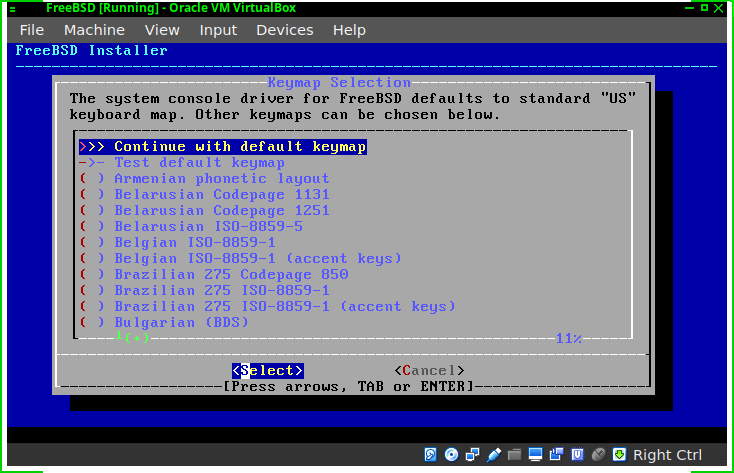This screenshot has width=734, height=473.
Task: Click the Select button
Action: (x=268, y=370)
